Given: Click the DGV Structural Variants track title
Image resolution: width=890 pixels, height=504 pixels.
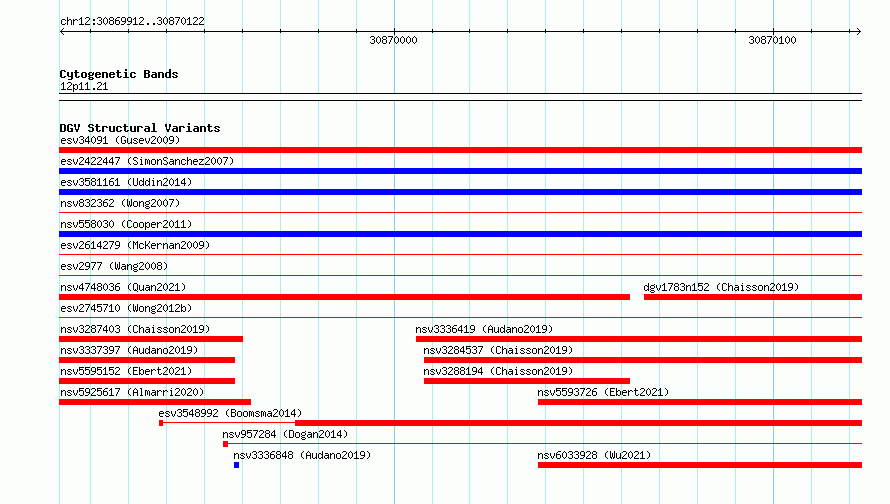Looking at the screenshot, I should coord(140,128).
